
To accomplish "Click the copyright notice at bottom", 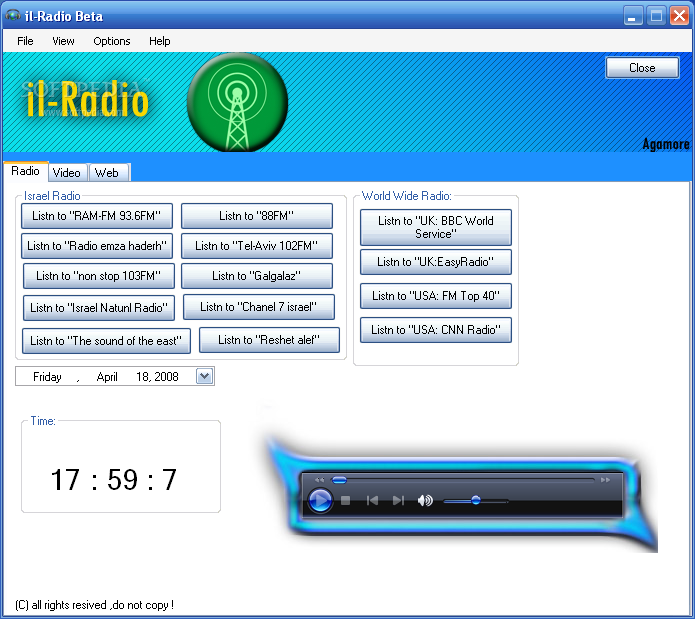I will coord(94,605).
